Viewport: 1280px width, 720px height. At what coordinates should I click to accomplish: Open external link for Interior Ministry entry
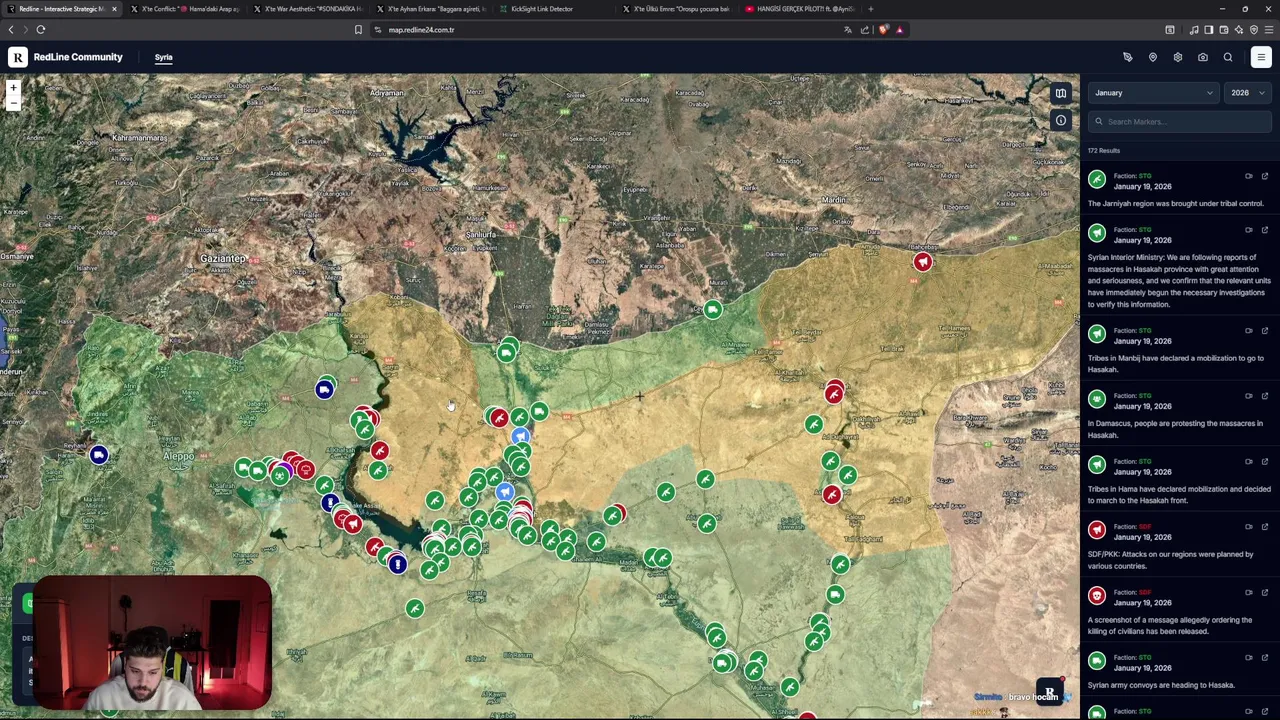pyautogui.click(x=1265, y=230)
